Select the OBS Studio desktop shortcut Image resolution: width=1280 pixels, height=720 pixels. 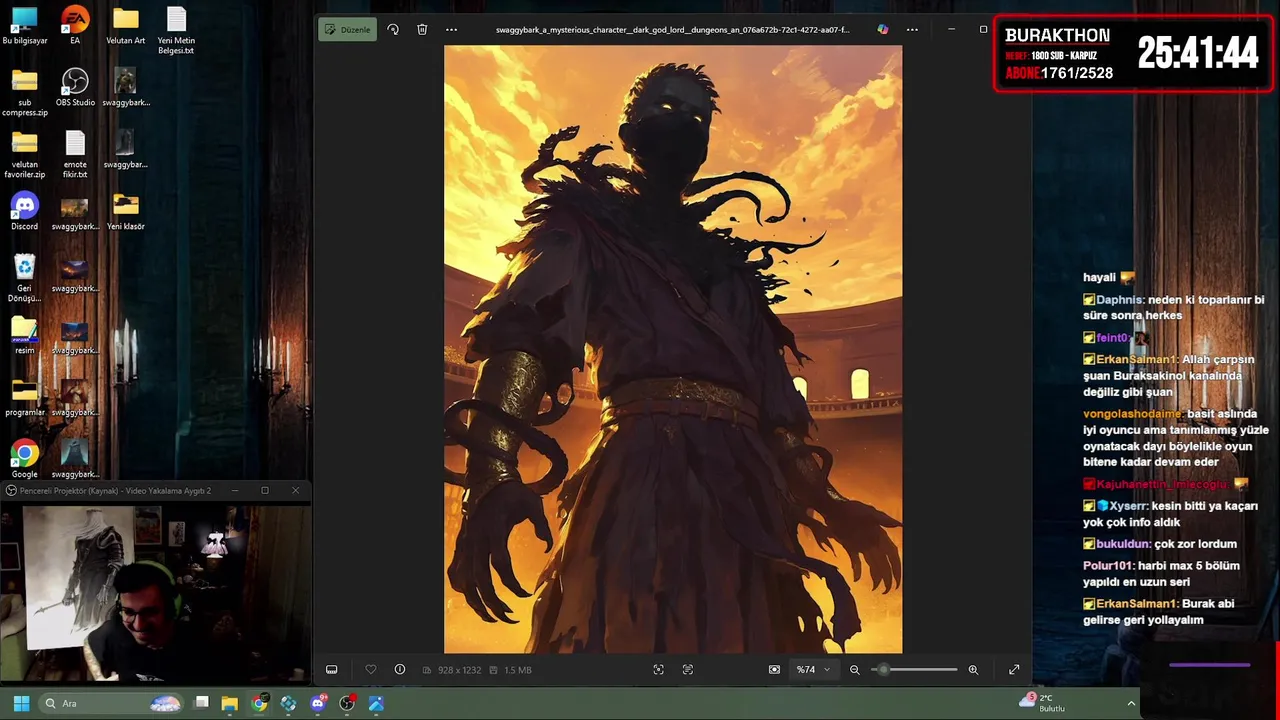pos(75,88)
